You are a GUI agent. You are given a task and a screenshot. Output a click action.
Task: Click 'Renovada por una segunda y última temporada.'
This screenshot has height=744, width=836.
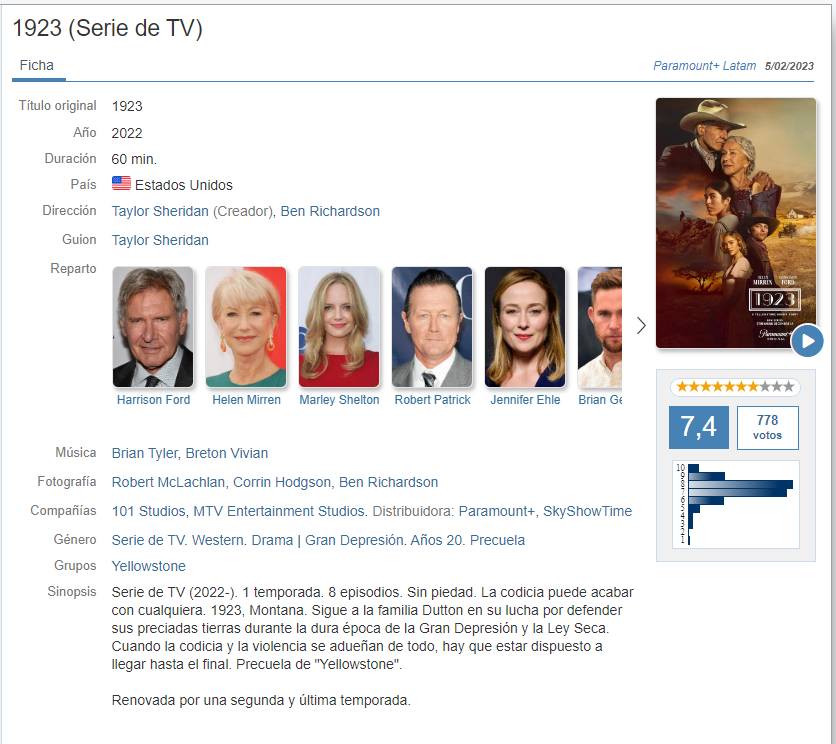point(261,700)
